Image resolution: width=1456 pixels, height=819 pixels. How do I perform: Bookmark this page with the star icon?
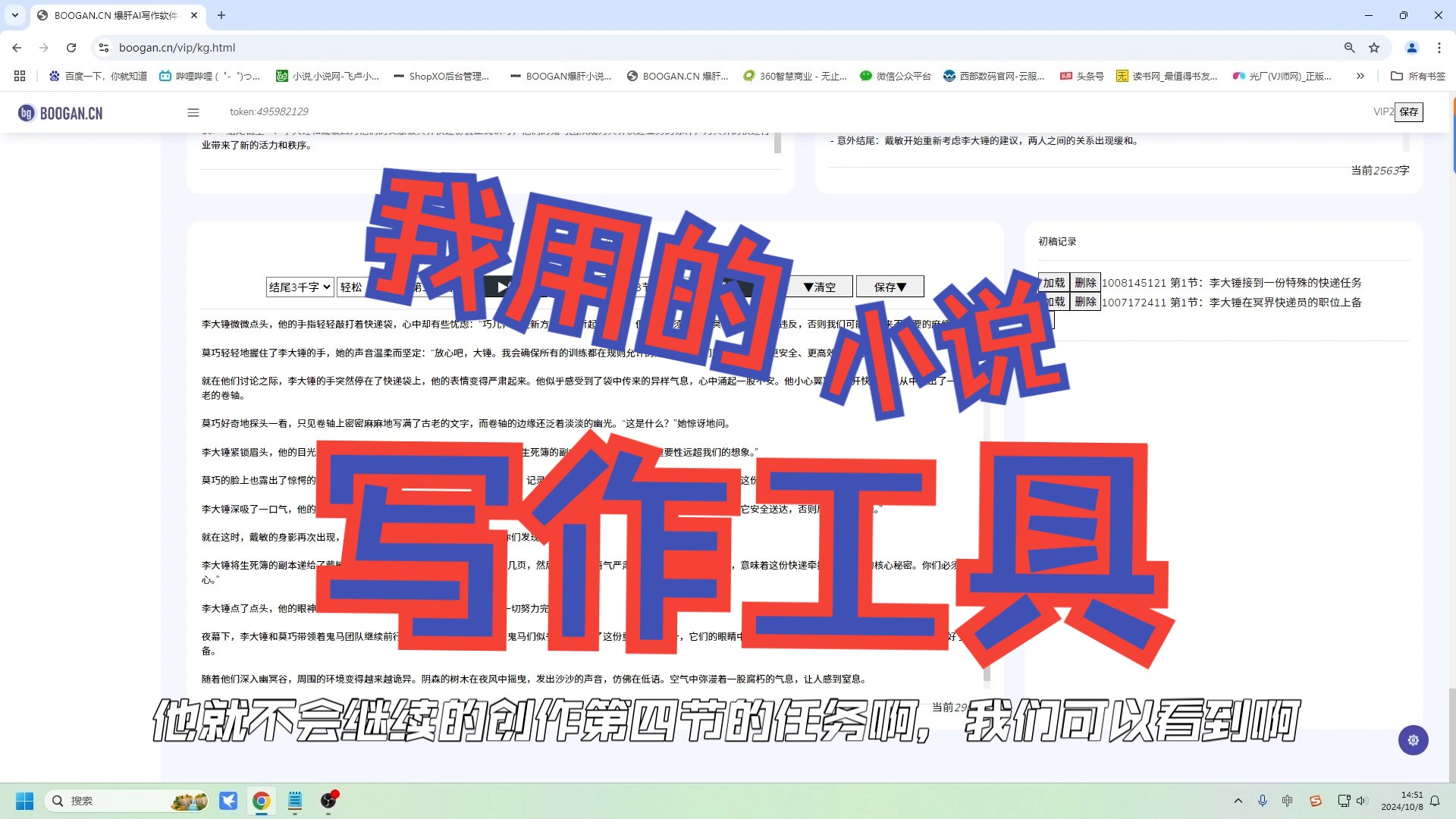point(1374,47)
